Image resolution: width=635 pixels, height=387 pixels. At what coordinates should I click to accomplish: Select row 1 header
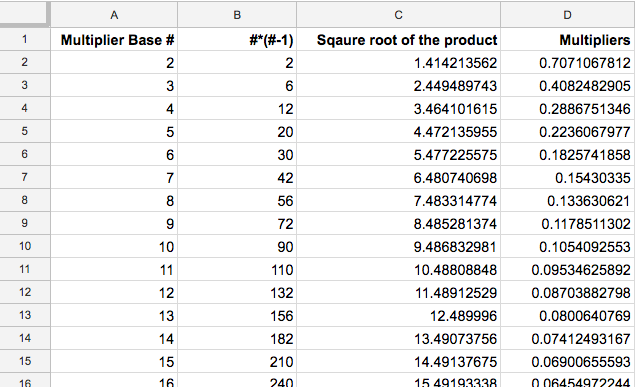(x=25, y=39)
